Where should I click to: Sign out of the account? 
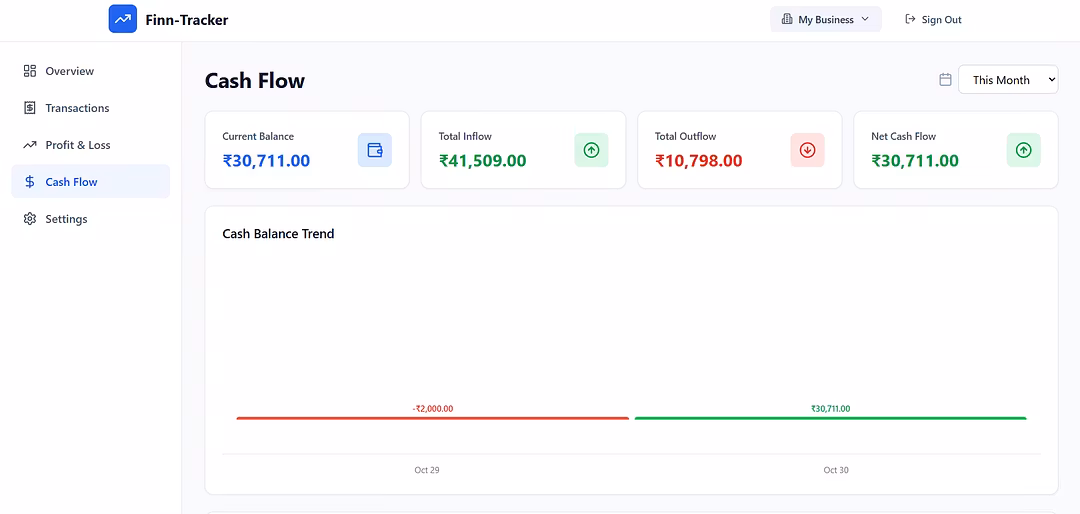933,19
